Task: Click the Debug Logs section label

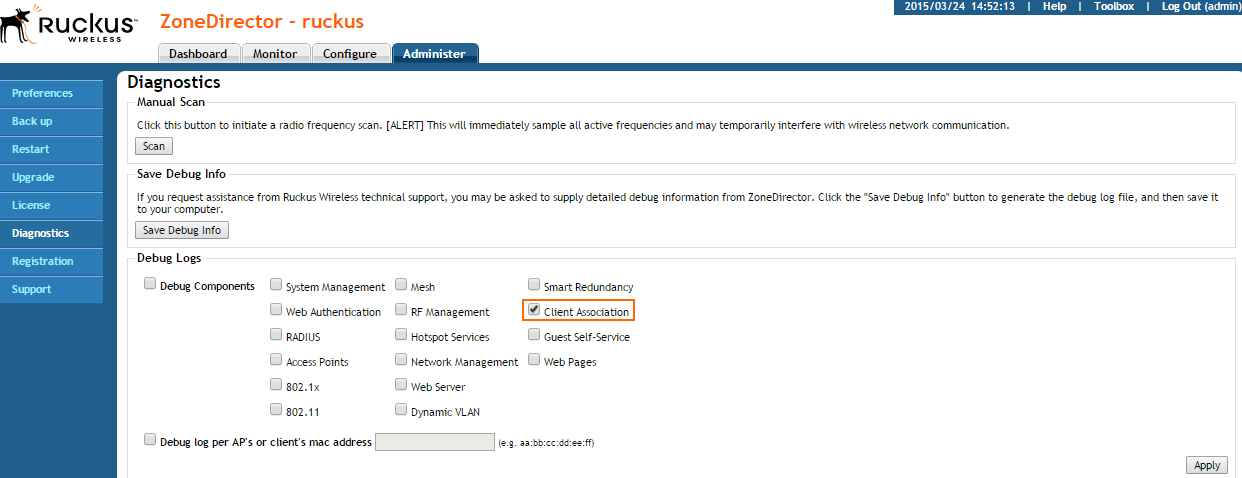Action: click(169, 258)
